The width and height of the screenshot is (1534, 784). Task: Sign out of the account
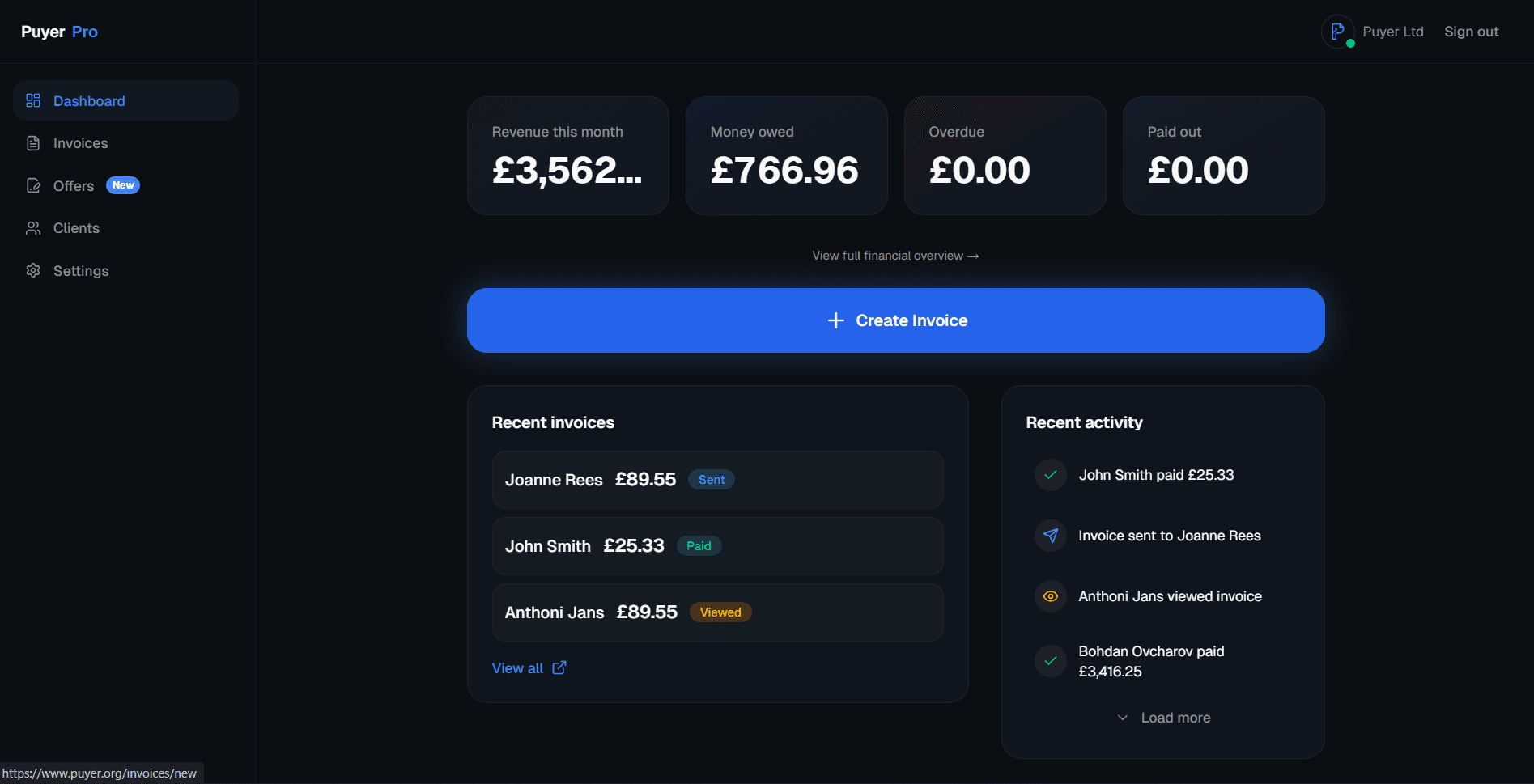coord(1471,32)
